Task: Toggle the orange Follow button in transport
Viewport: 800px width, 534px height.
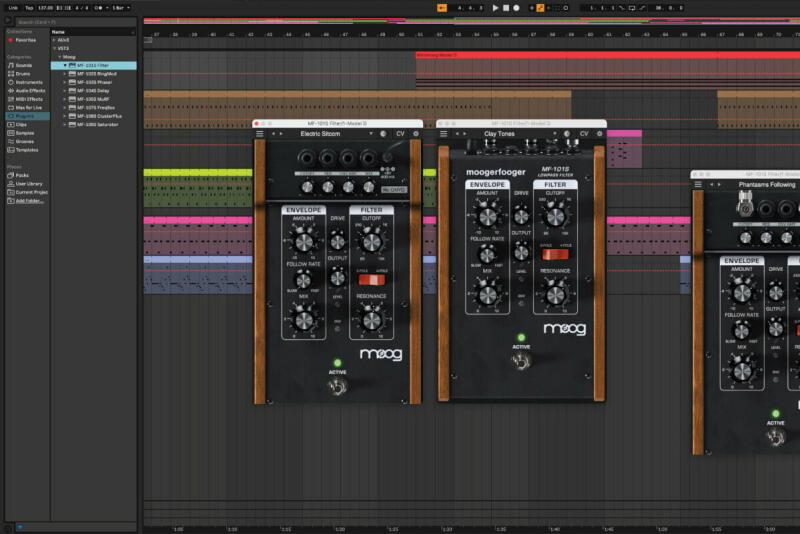Action: tap(442, 8)
